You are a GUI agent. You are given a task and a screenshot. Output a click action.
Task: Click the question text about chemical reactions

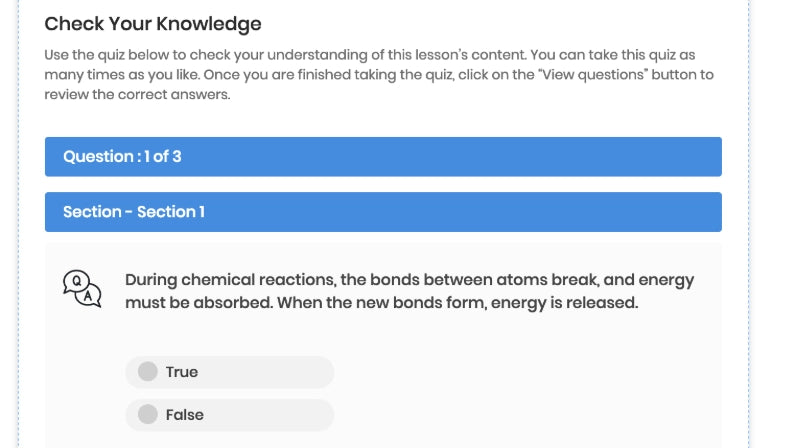click(409, 291)
